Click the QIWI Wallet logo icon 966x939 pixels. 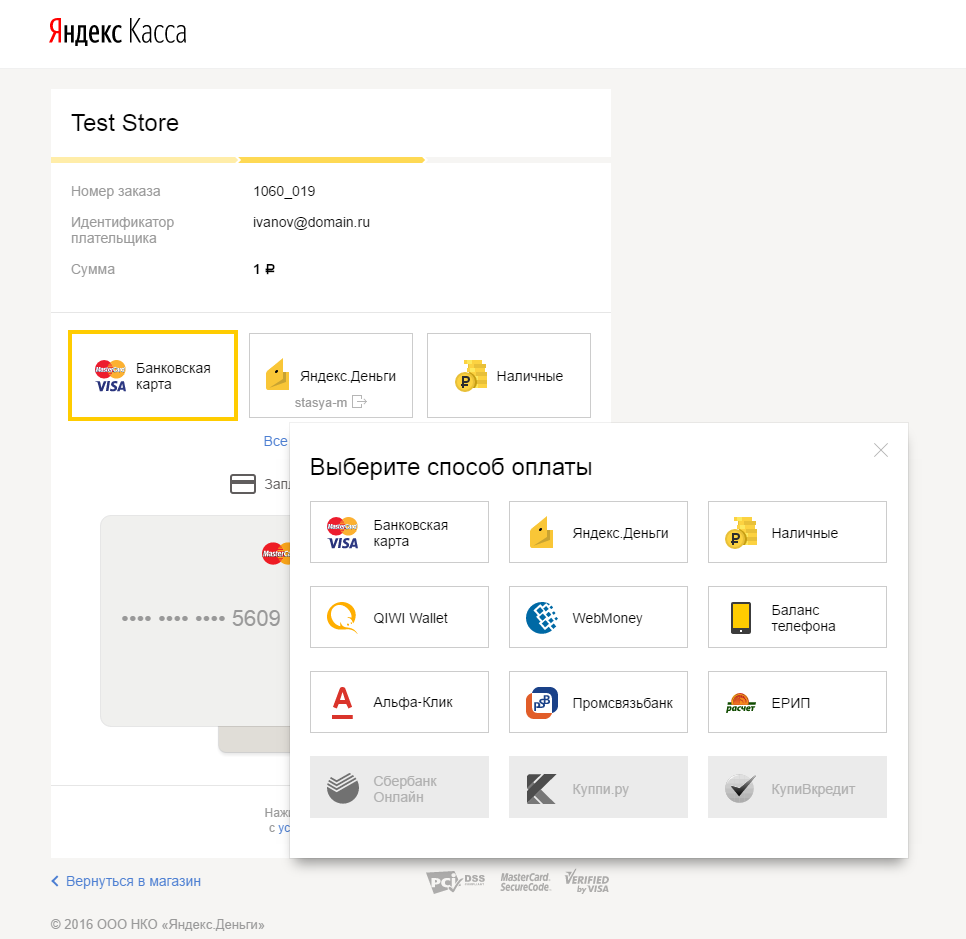click(x=342, y=617)
